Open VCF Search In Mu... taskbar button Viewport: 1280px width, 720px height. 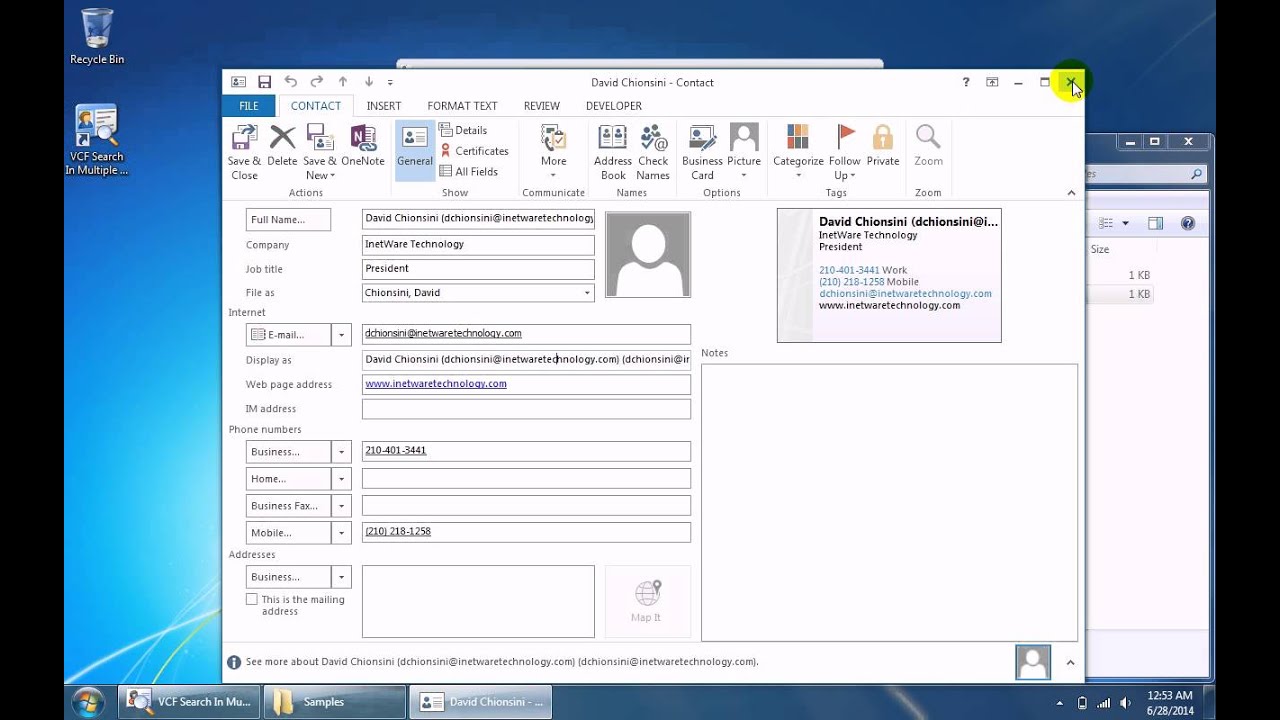190,702
